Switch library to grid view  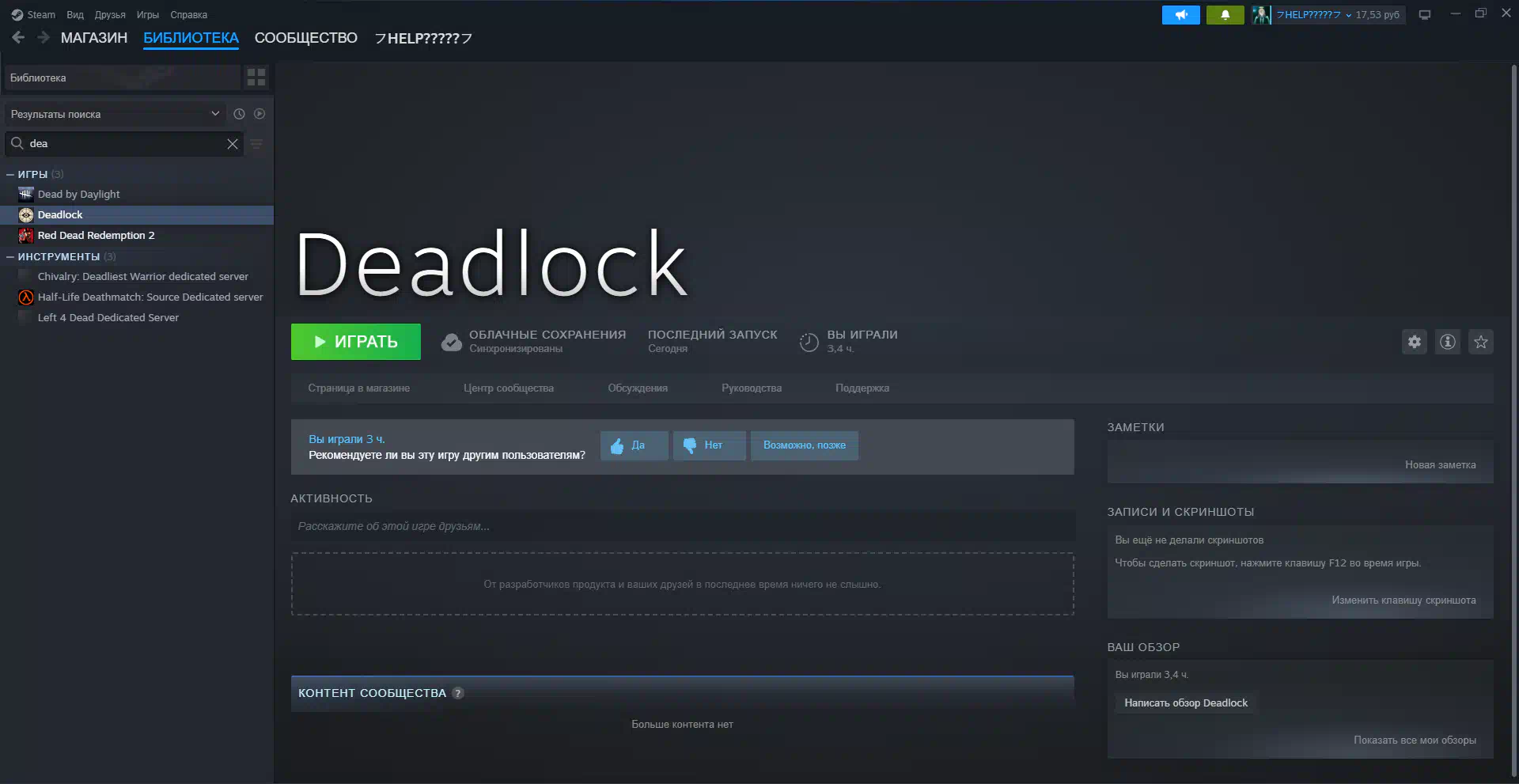256,77
